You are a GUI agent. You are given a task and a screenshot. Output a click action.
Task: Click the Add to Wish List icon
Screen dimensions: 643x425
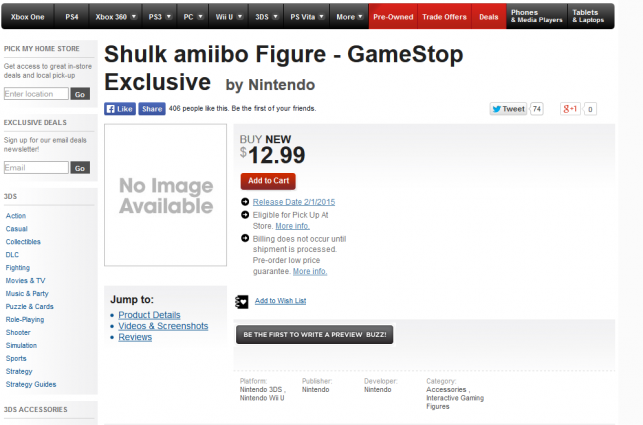(x=242, y=301)
